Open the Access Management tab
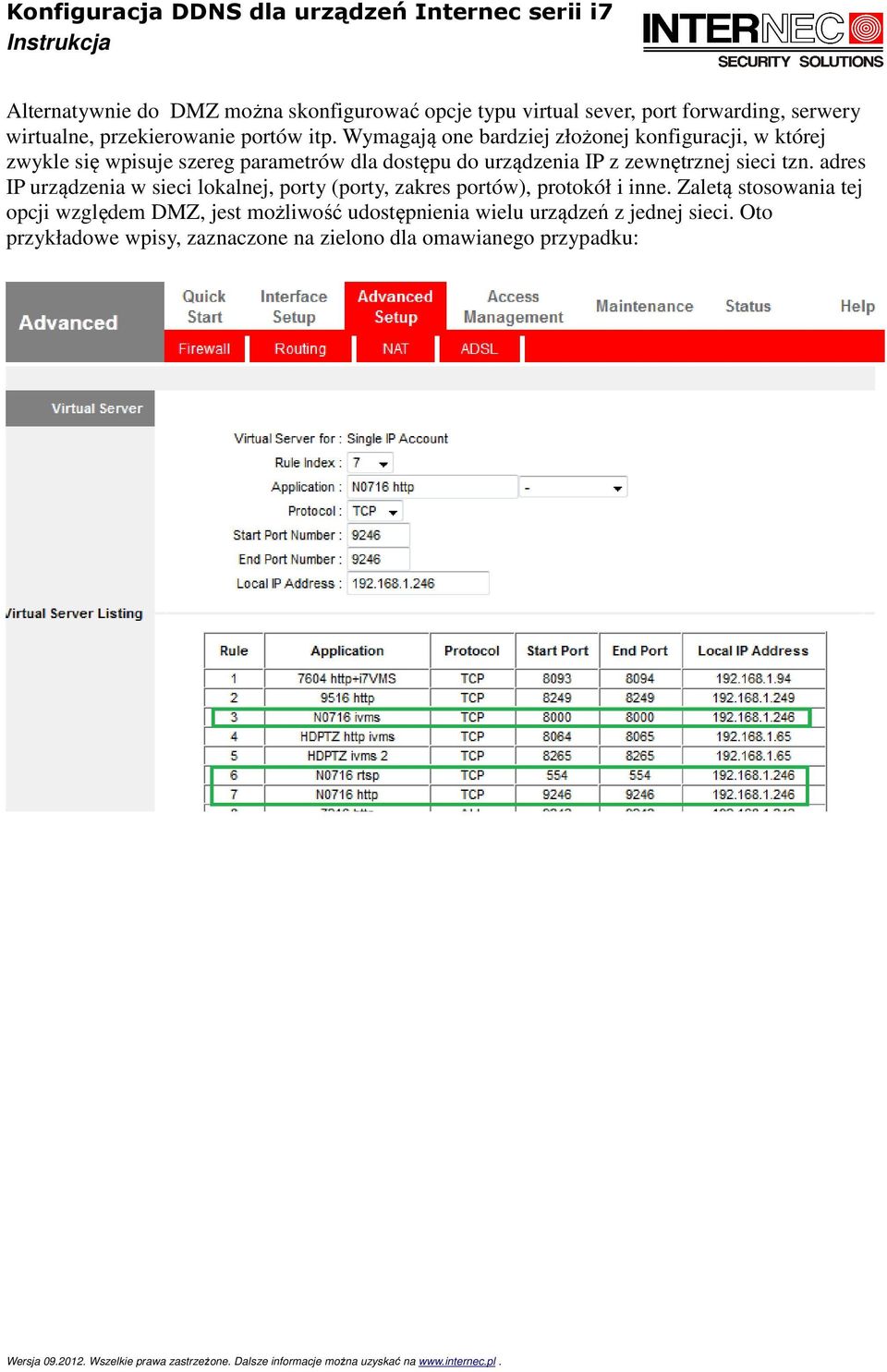 [513, 307]
